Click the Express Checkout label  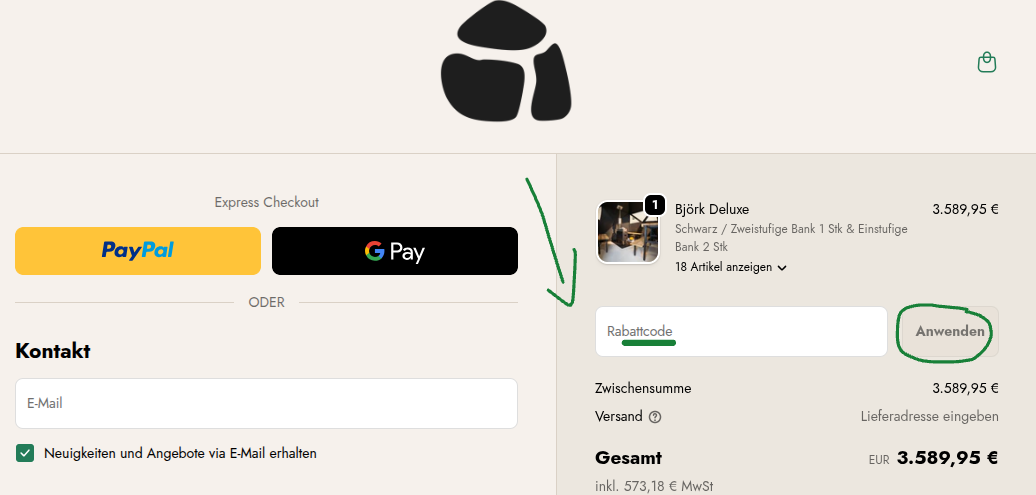coord(266,202)
